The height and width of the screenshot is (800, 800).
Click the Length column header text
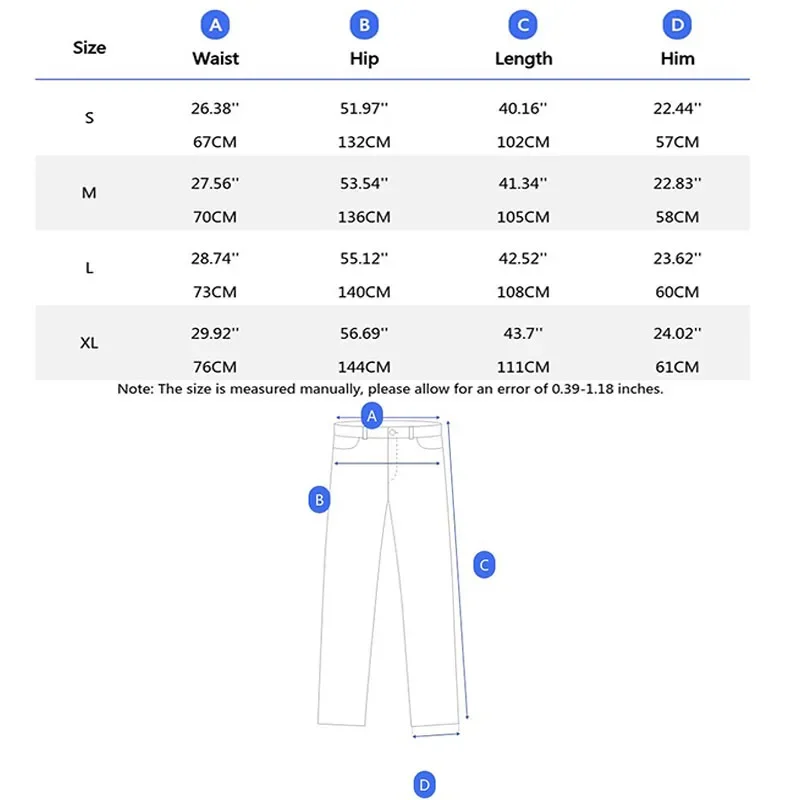click(523, 59)
